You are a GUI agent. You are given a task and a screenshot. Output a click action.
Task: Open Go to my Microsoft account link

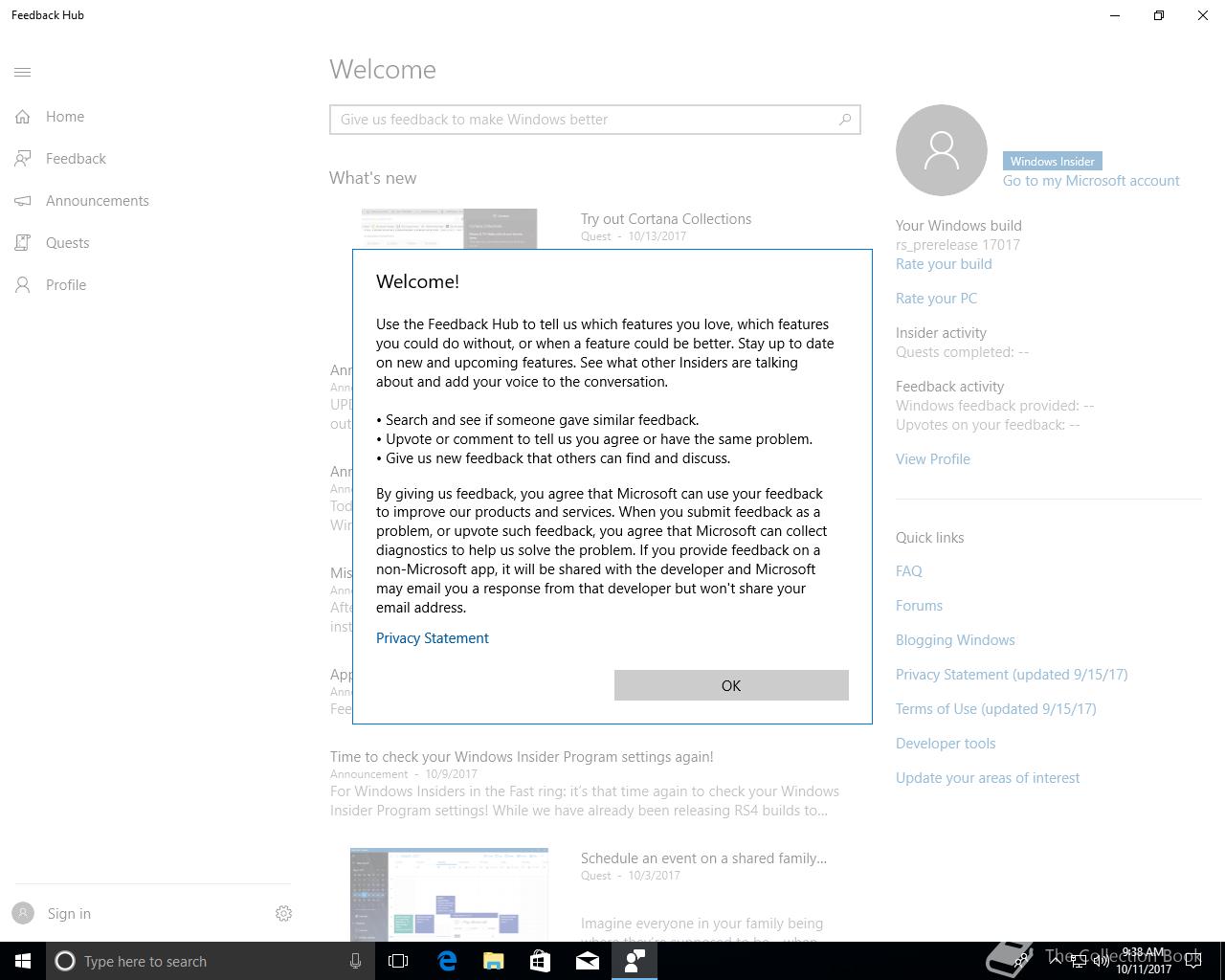[x=1091, y=181]
